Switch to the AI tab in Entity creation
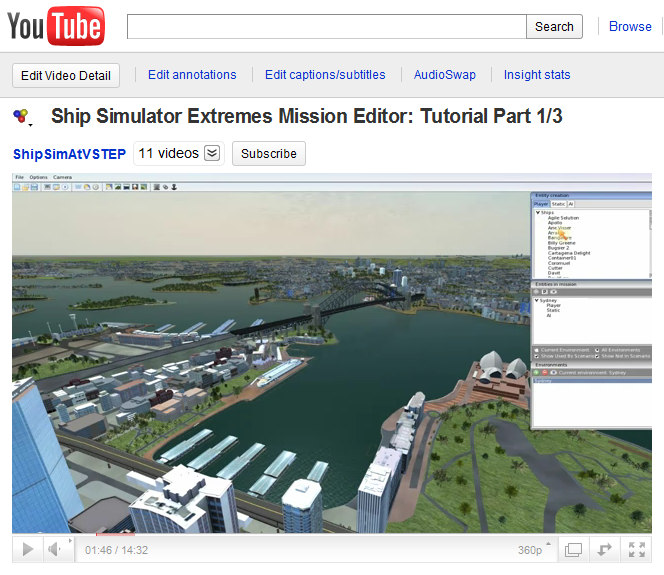This screenshot has height=575, width=664. (571, 204)
